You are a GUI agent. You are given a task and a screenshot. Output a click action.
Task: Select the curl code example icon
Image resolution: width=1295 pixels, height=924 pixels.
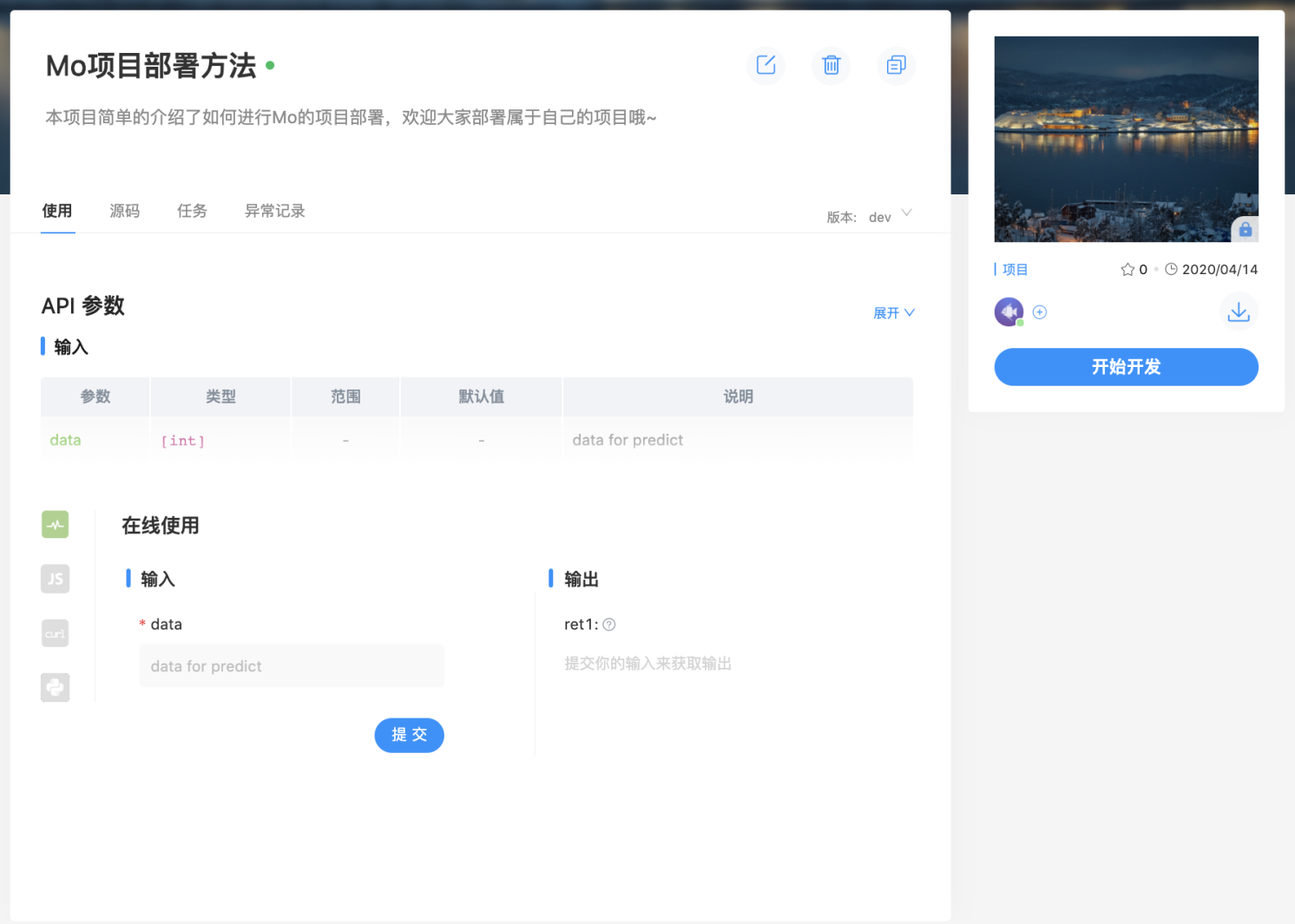point(55,633)
